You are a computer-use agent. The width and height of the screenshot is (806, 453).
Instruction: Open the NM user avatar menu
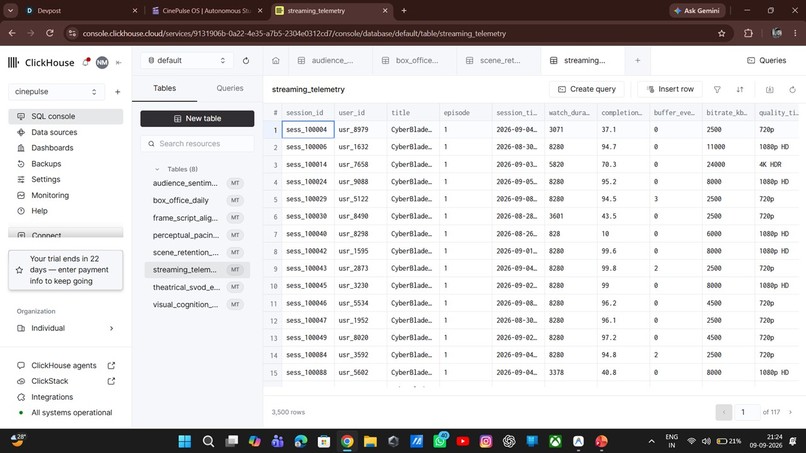click(x=102, y=63)
